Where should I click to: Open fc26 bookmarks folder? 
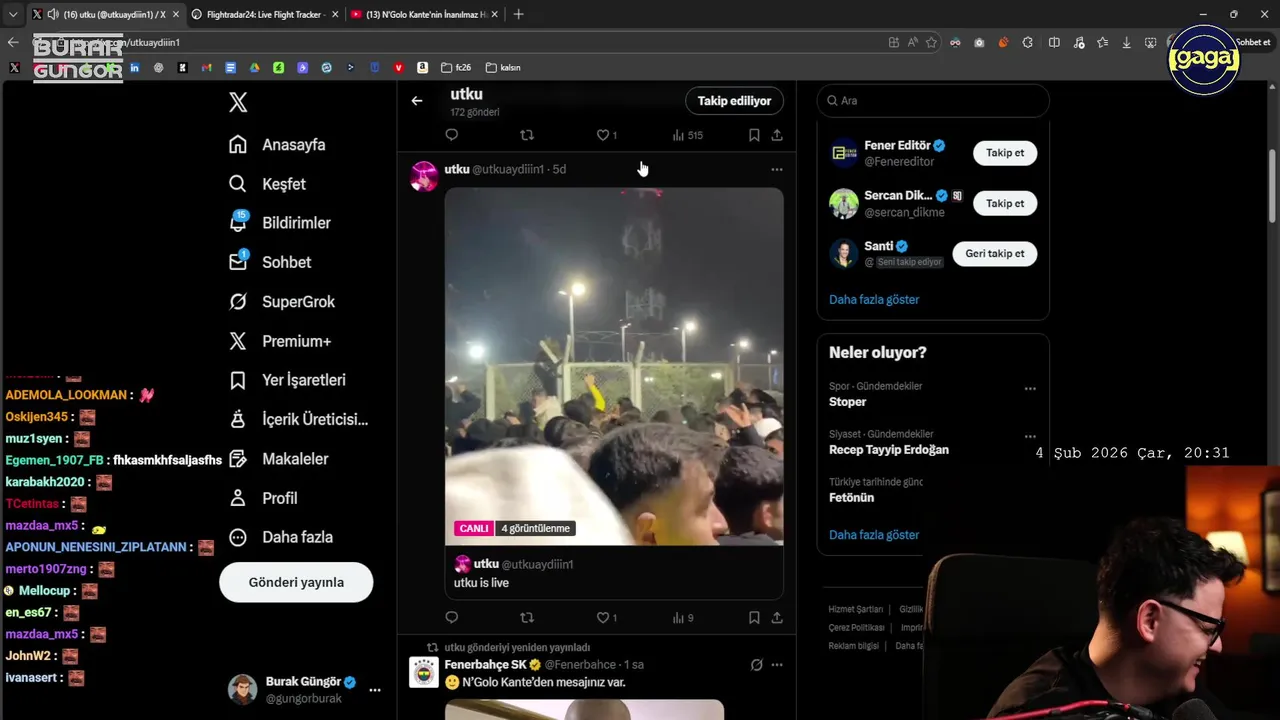pyautogui.click(x=456, y=68)
